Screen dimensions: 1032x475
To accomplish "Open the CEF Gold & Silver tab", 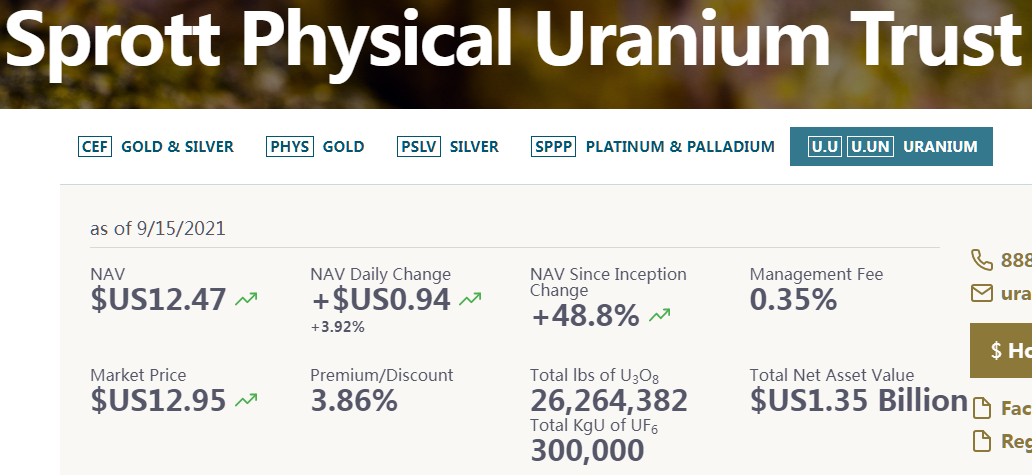I will [x=155, y=146].
